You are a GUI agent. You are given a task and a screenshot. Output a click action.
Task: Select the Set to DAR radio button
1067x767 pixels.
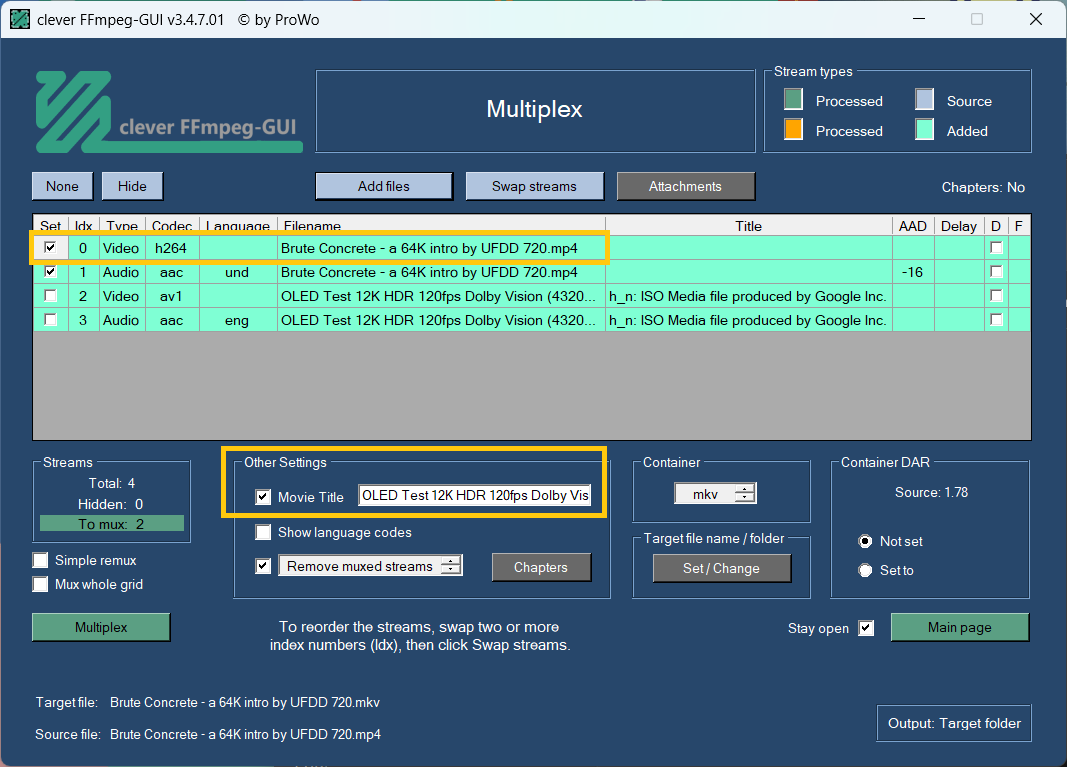coord(865,570)
